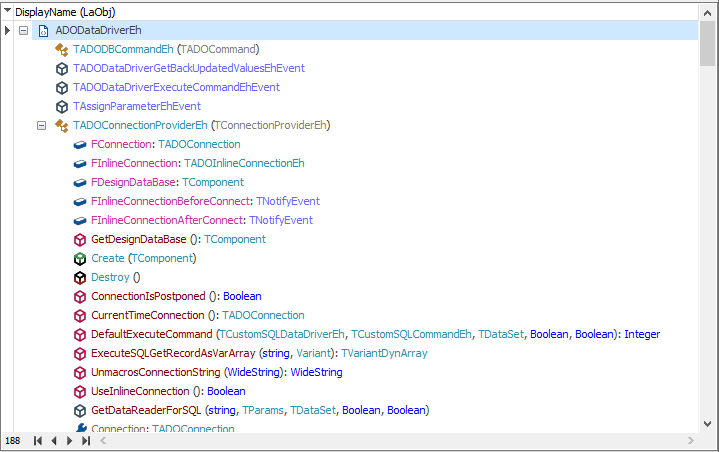Click the Destroy destructor icon
The image size is (719, 452).
(x=80, y=278)
